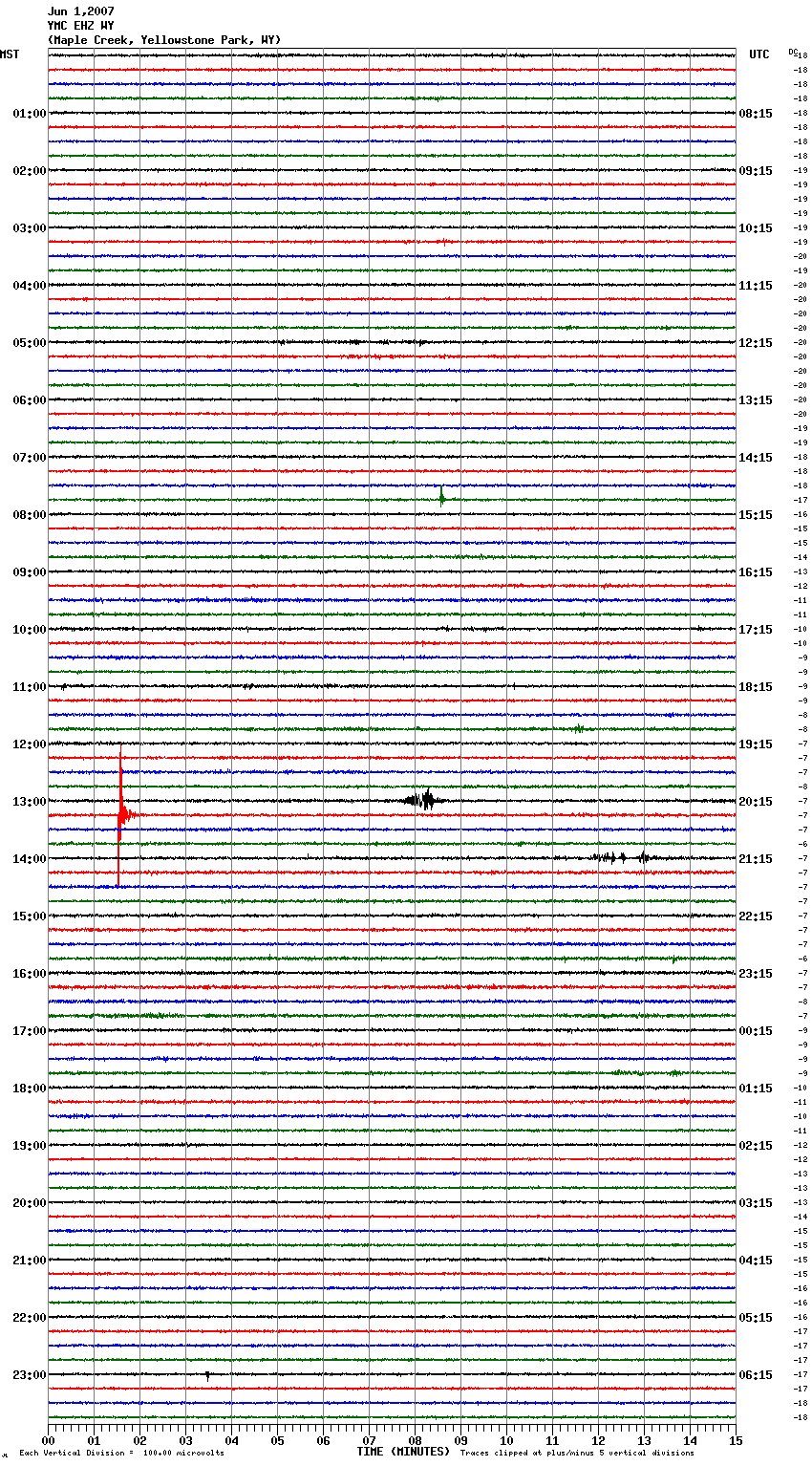Click minute tick label "15" on the time axis
Viewport: 812px width, 1466px height.
(x=736, y=1440)
